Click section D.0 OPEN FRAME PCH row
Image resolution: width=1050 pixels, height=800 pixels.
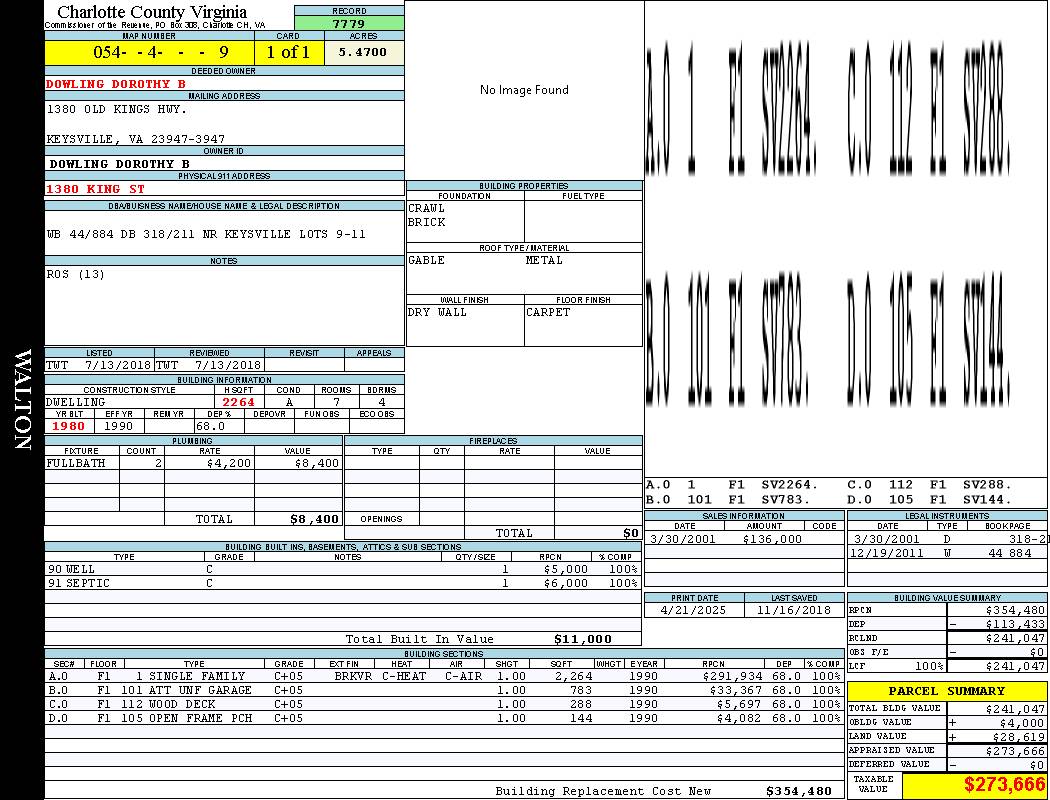tap(444, 718)
